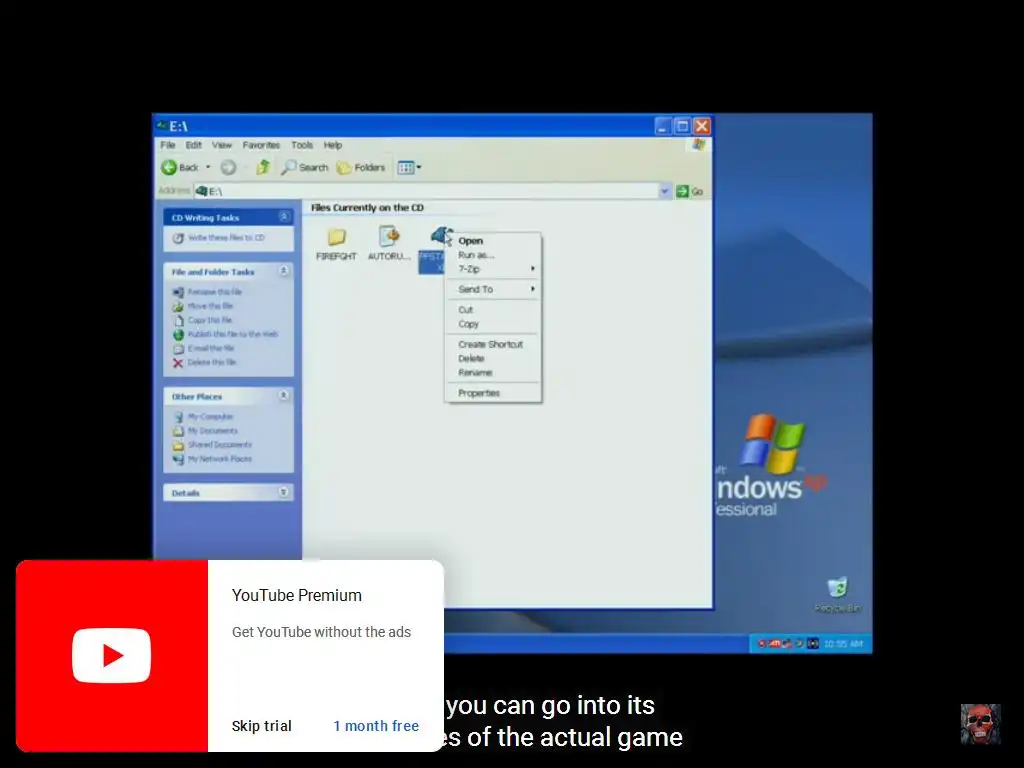Open the Views dropdown in toolbar
The height and width of the screenshot is (768, 1024).
(x=409, y=168)
